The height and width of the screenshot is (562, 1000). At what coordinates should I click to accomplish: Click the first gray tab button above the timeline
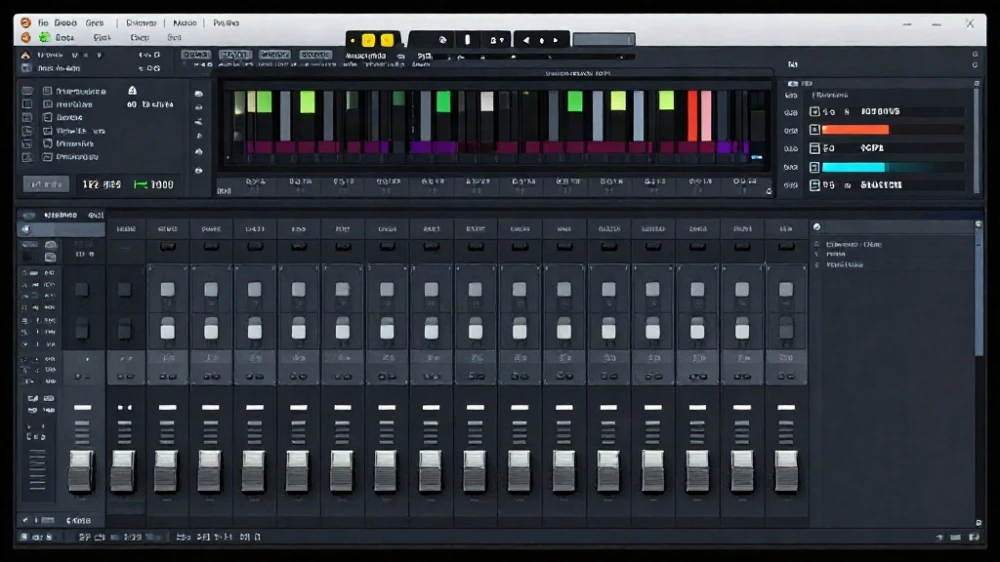pos(196,55)
